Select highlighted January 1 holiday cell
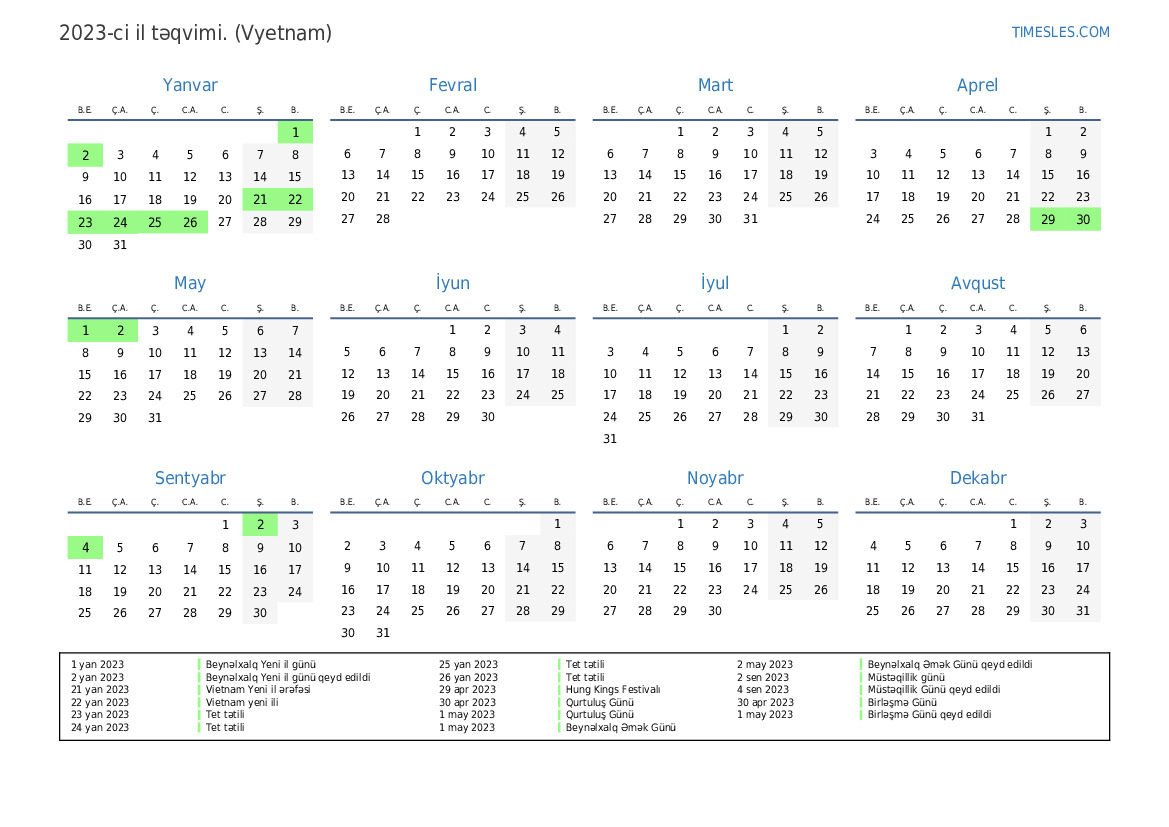 295,132
